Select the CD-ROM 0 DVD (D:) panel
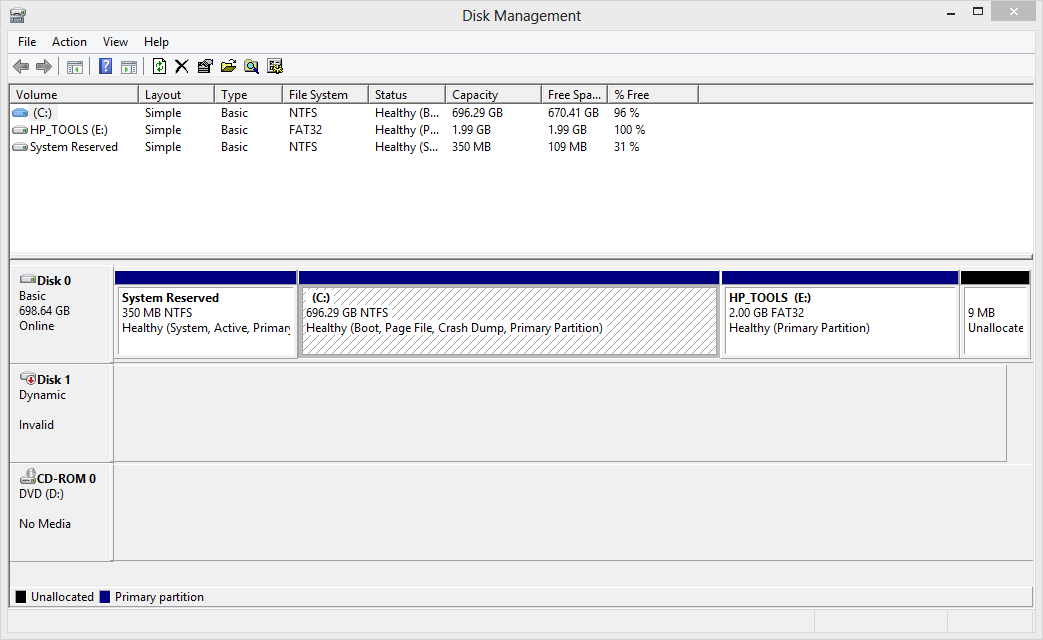 tap(61, 512)
